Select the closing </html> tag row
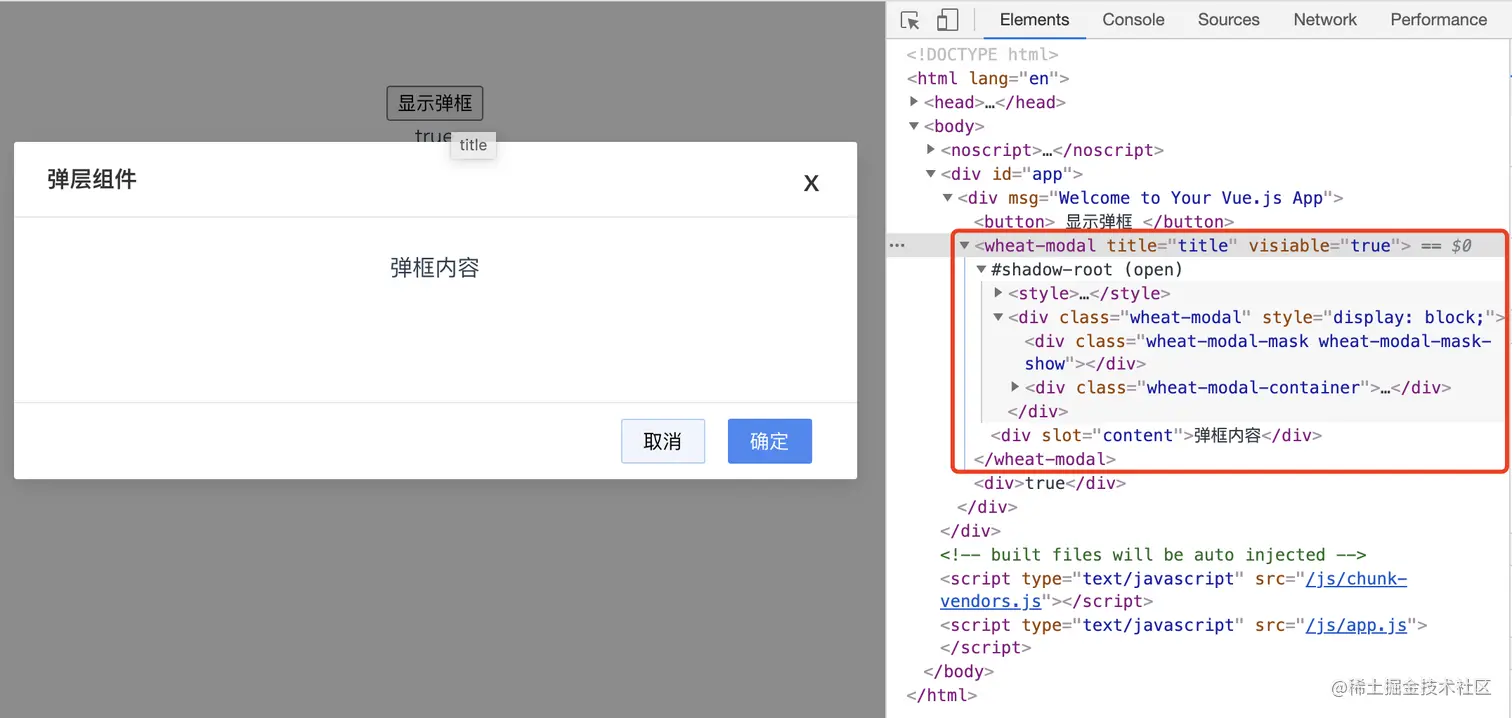This screenshot has height=718, width=1512. pyautogui.click(x=942, y=695)
